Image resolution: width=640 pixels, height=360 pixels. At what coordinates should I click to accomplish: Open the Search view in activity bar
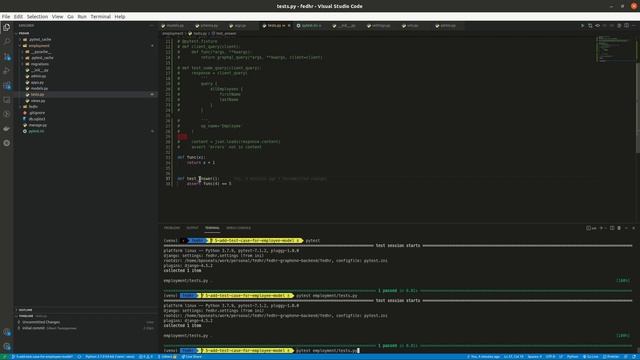pos(7,42)
